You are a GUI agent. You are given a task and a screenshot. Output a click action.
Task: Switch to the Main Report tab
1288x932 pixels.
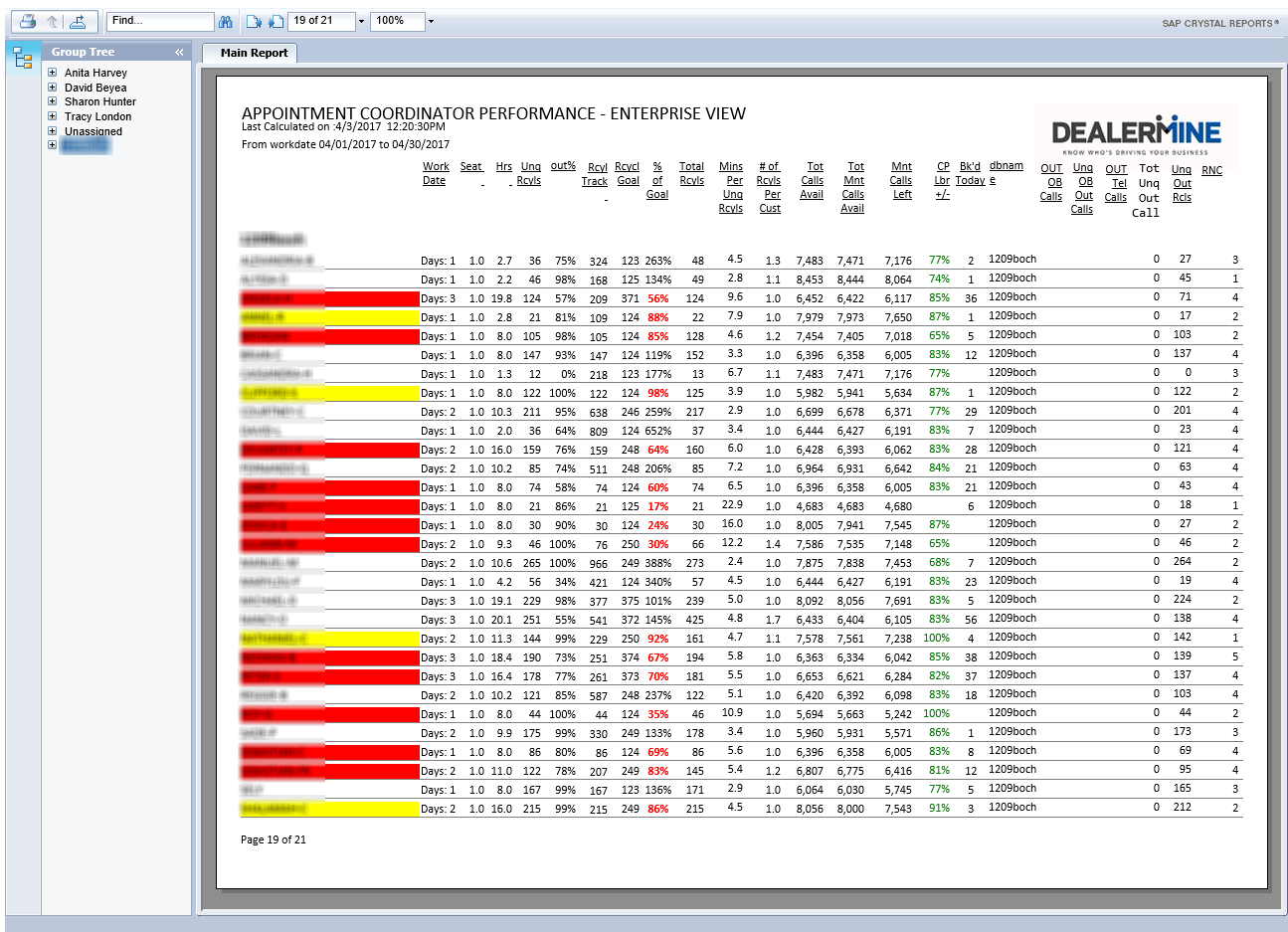254,53
